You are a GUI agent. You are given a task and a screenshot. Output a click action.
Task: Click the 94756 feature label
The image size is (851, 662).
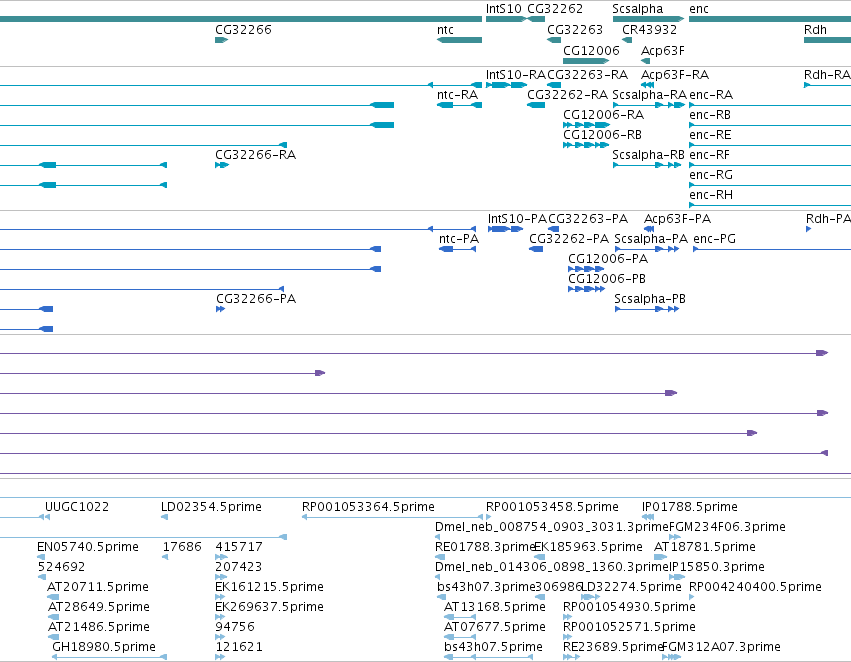coord(234,628)
